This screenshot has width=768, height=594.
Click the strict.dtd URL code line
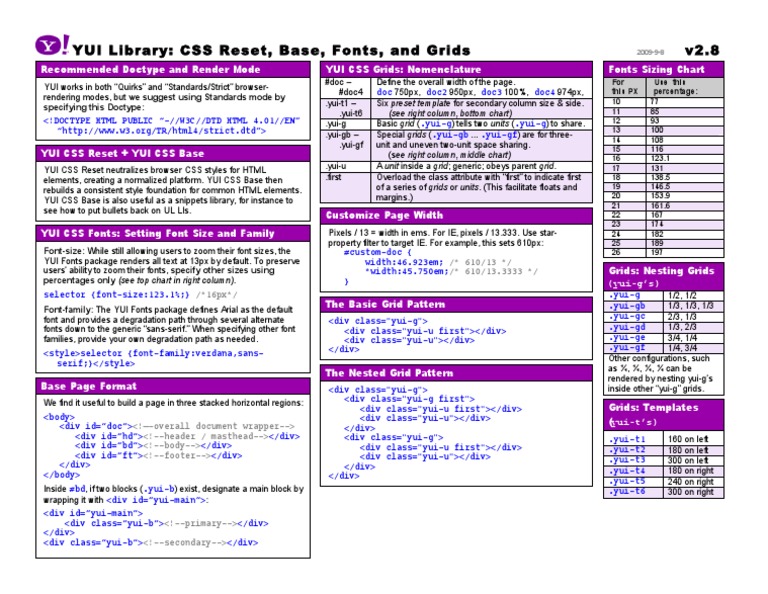point(162,131)
